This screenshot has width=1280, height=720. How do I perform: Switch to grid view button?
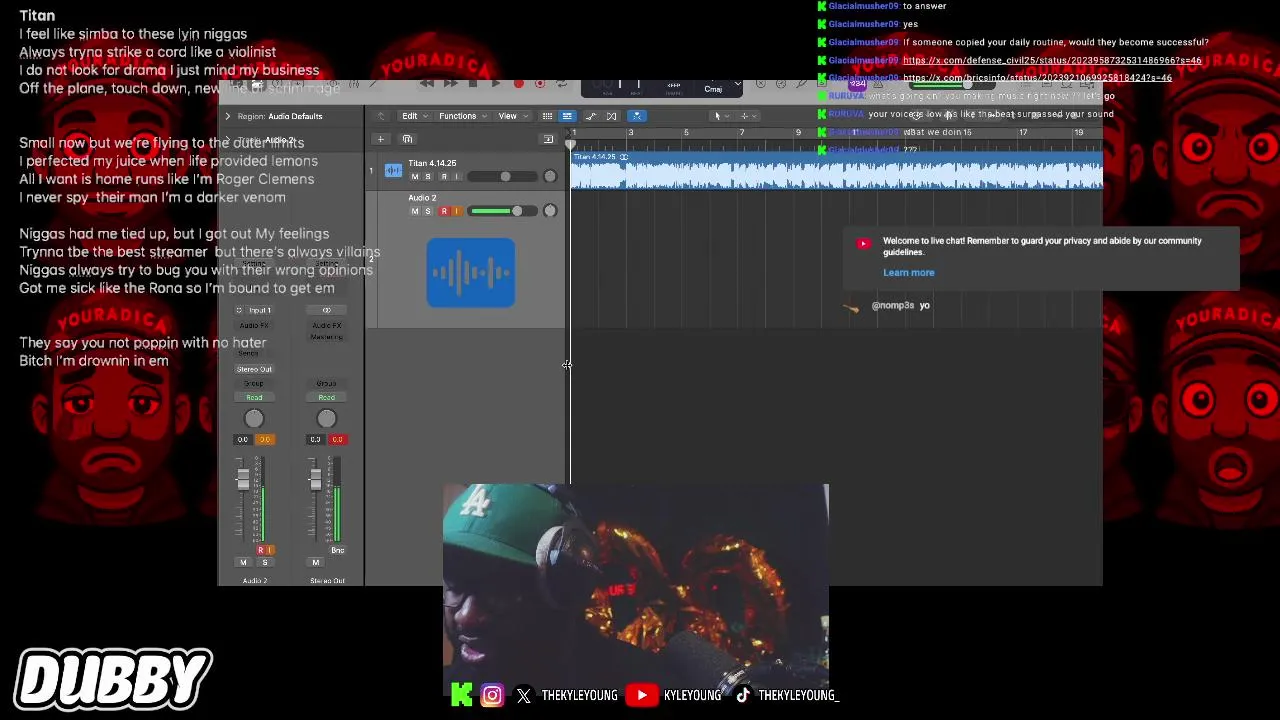point(547,116)
